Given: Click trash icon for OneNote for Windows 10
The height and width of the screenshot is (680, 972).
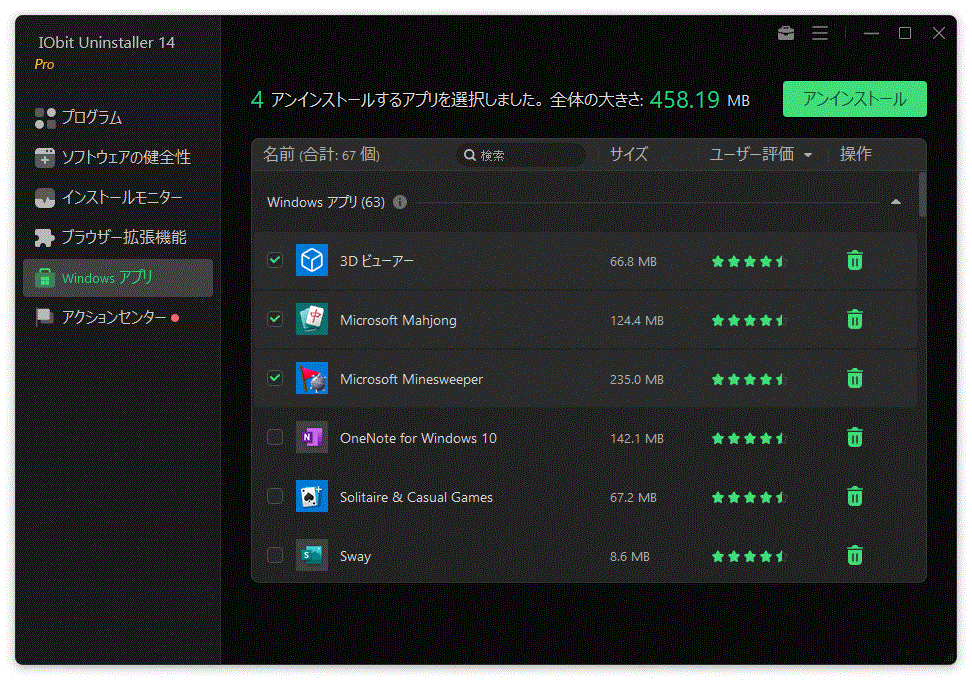Looking at the screenshot, I should [x=854, y=438].
